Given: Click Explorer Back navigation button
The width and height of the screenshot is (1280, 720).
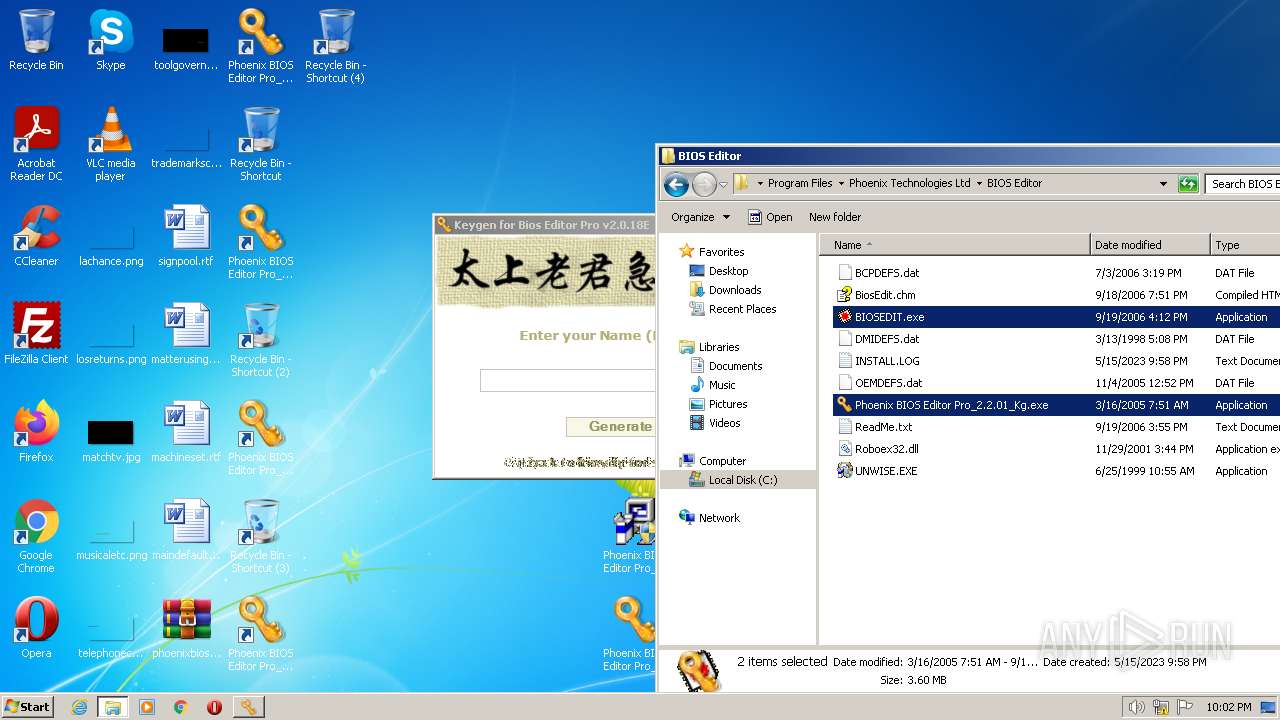Looking at the screenshot, I should [x=676, y=184].
